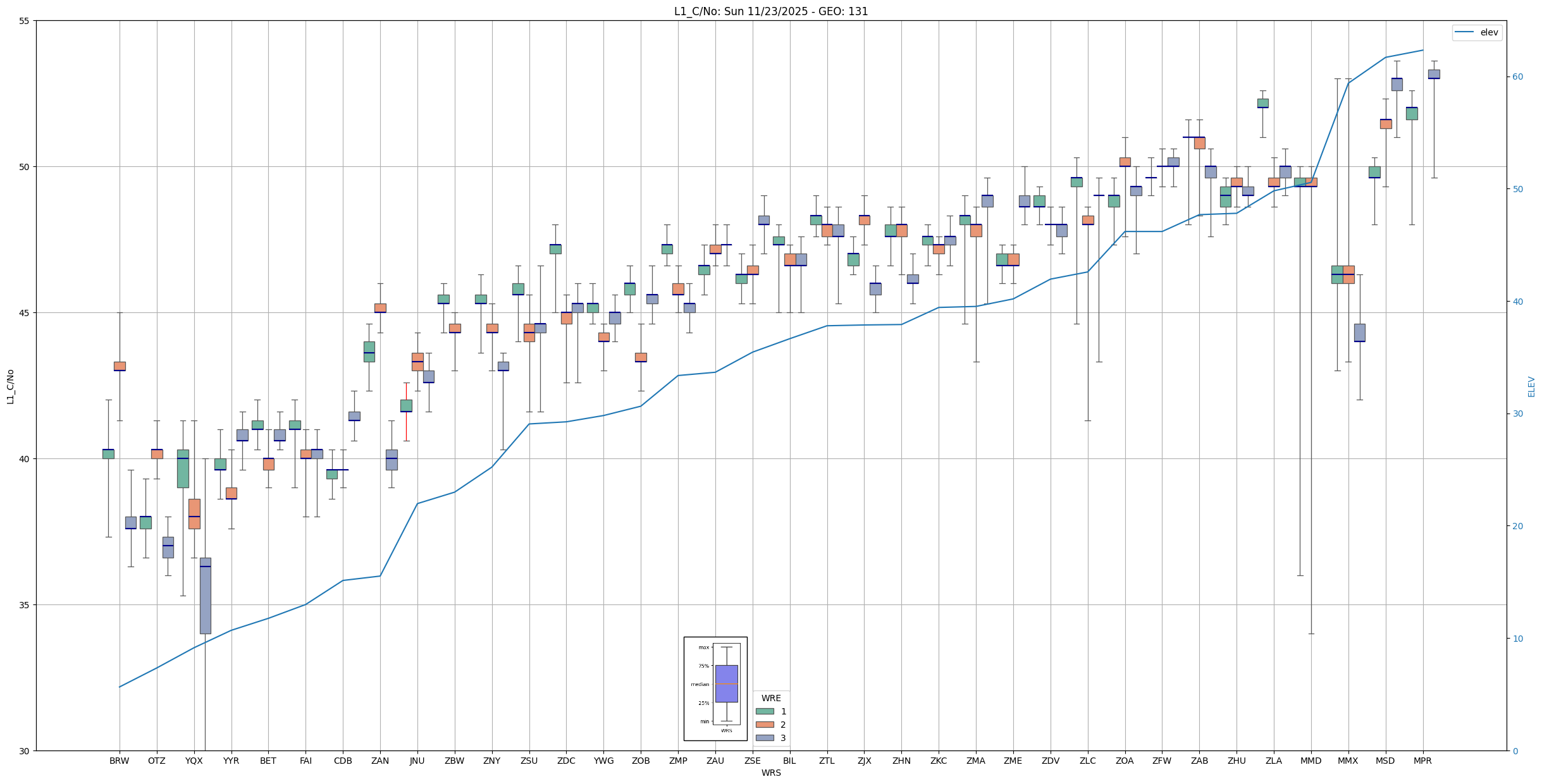The width and height of the screenshot is (1542, 784).
Task: Click the 0 tick on right axis
Action: 1515,751
